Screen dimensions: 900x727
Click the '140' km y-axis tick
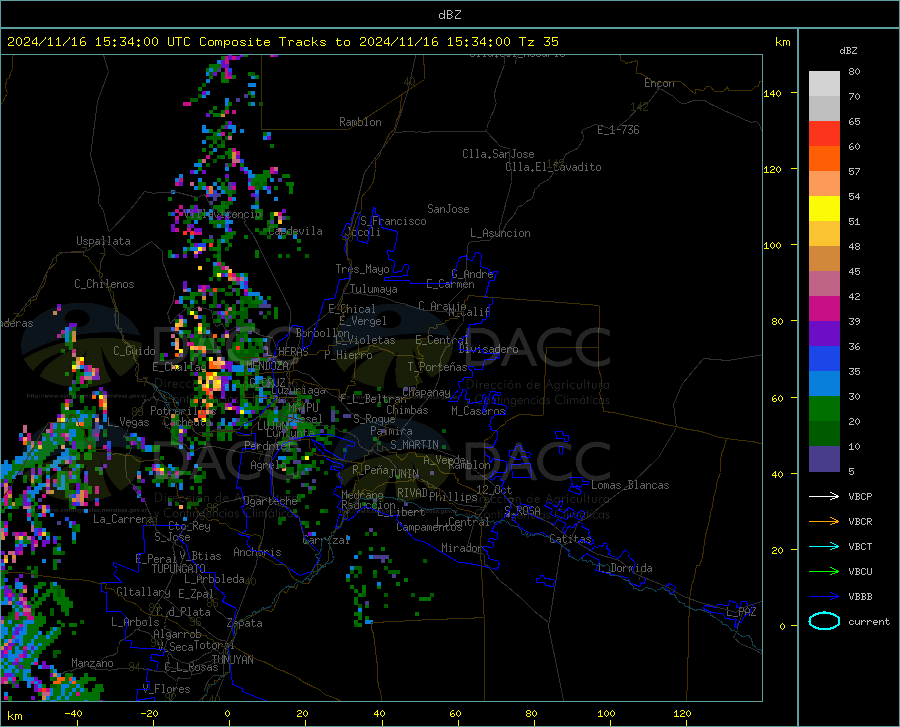pyautogui.click(x=773, y=94)
